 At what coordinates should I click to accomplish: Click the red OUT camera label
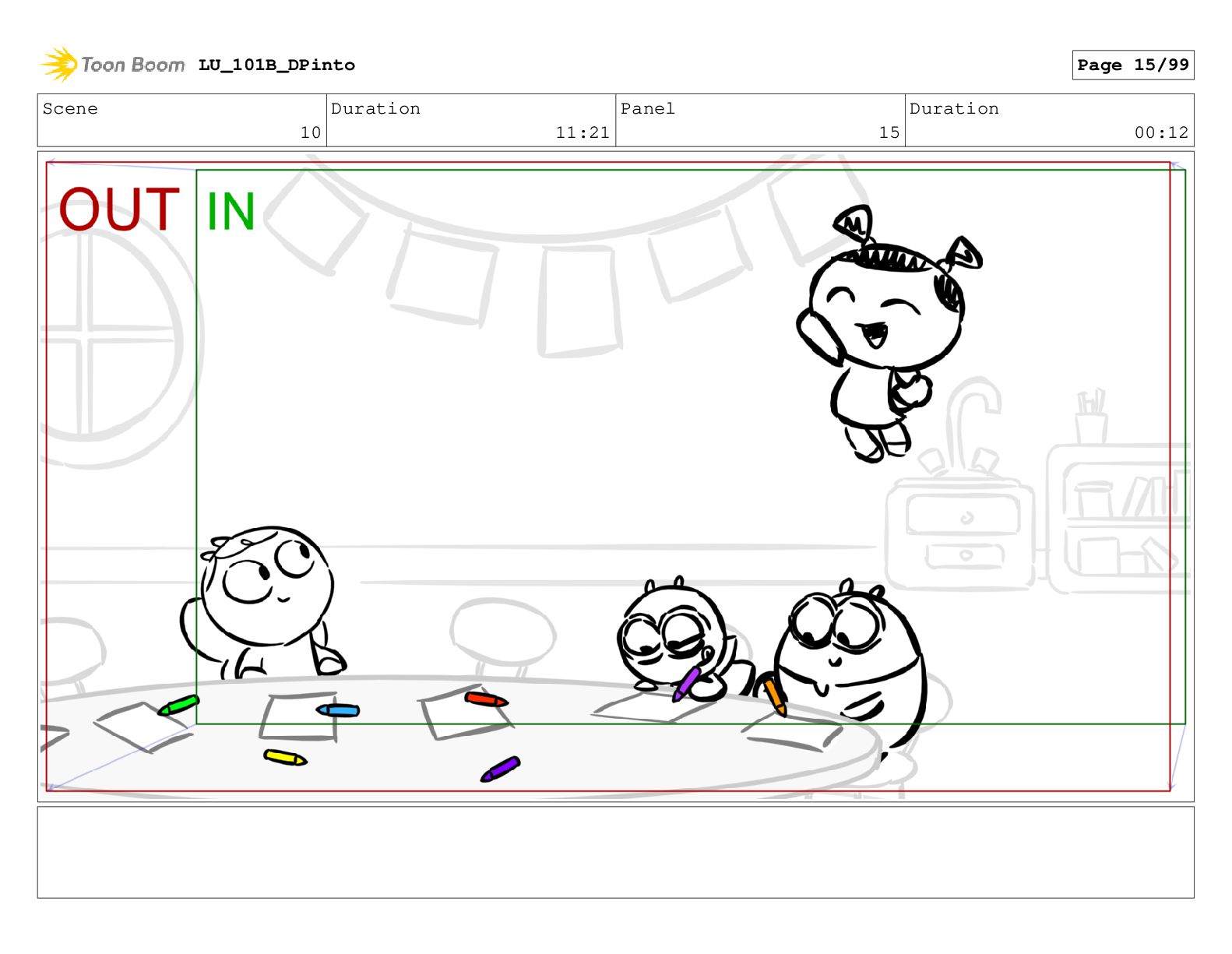tap(119, 209)
